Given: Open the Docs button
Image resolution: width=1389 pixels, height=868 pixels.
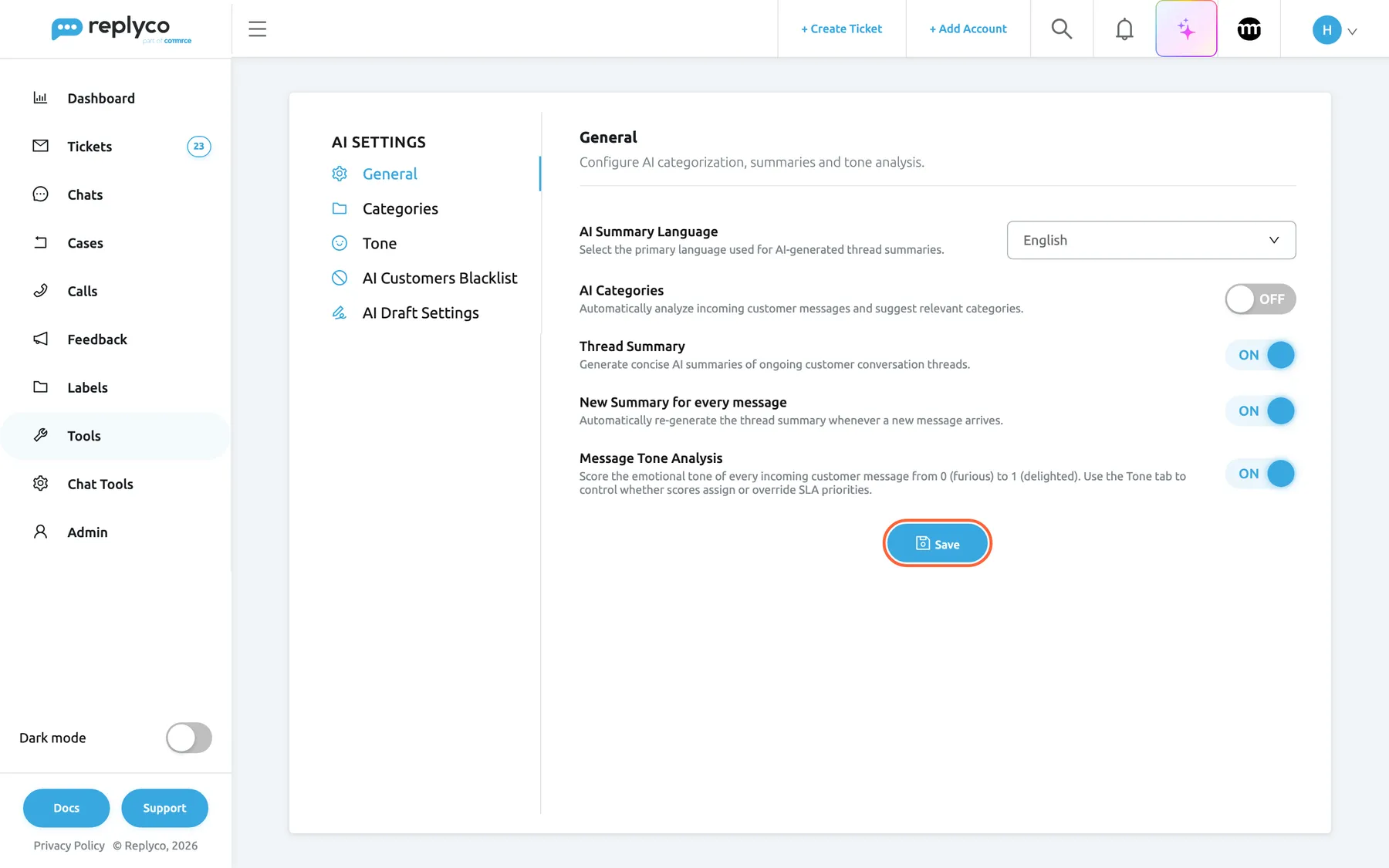Looking at the screenshot, I should (x=66, y=808).
